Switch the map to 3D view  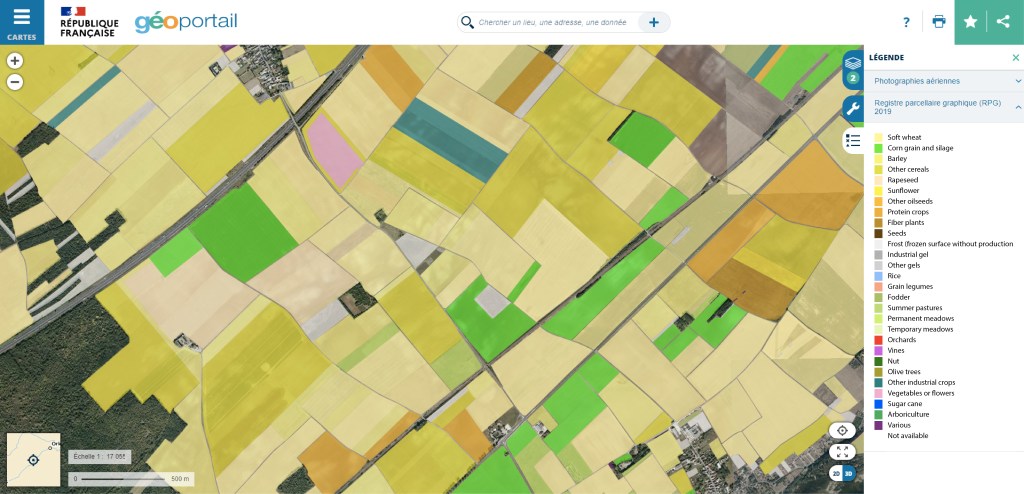point(849,473)
